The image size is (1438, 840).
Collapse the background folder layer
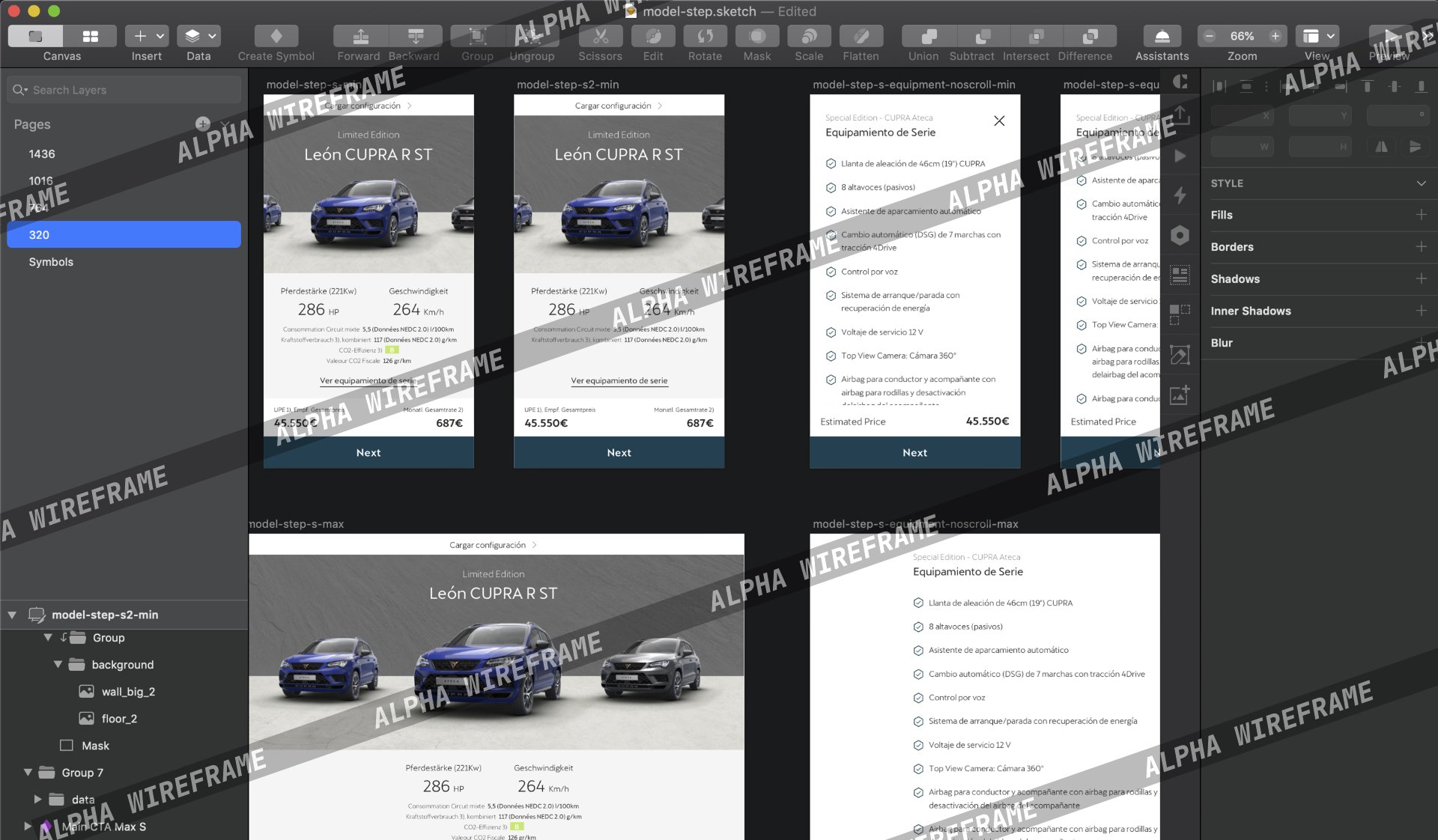pos(58,665)
